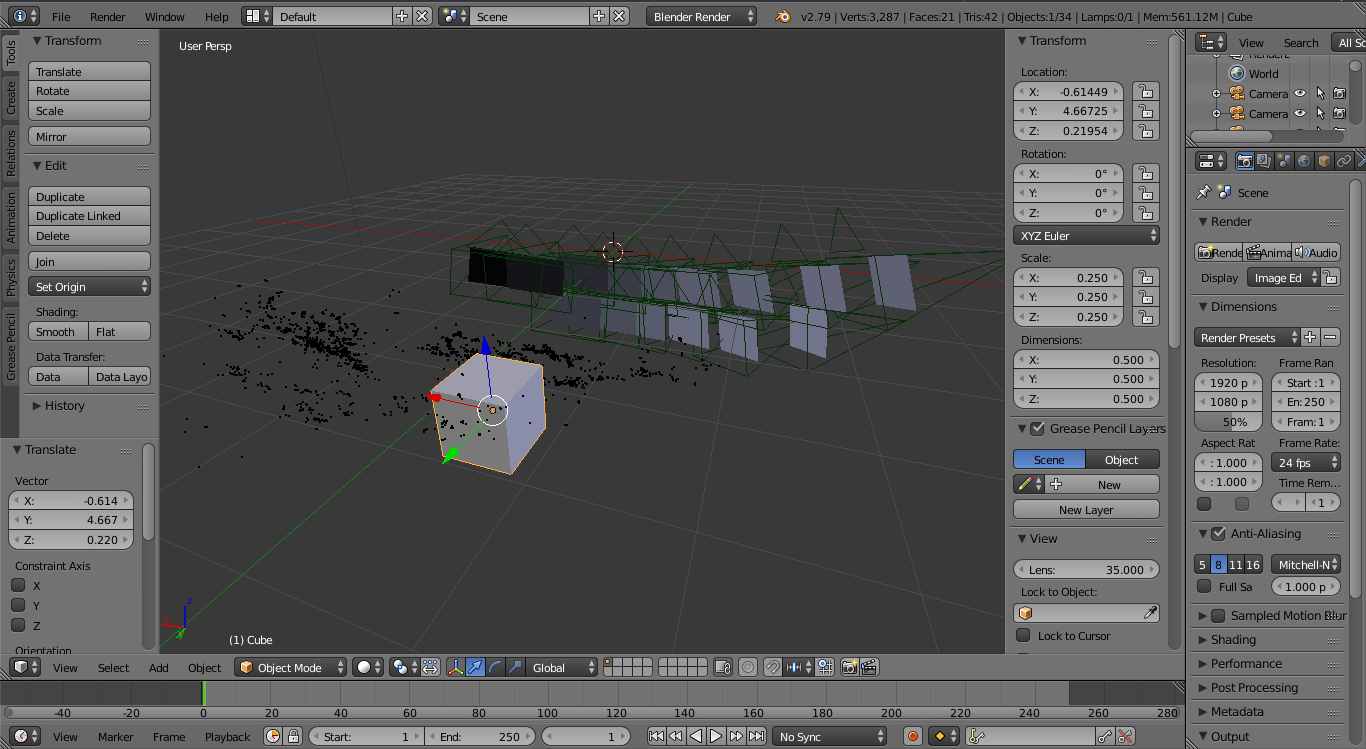Open the Outliner editor type selector

[1211, 42]
